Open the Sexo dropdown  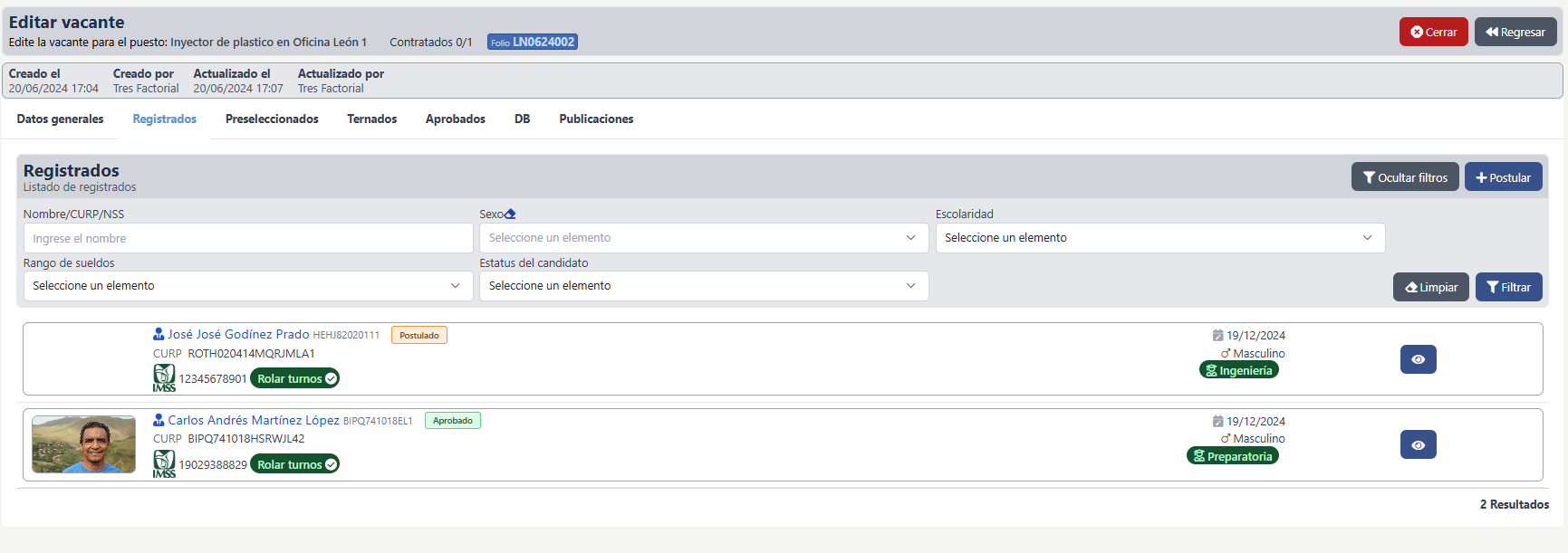pyautogui.click(x=704, y=237)
